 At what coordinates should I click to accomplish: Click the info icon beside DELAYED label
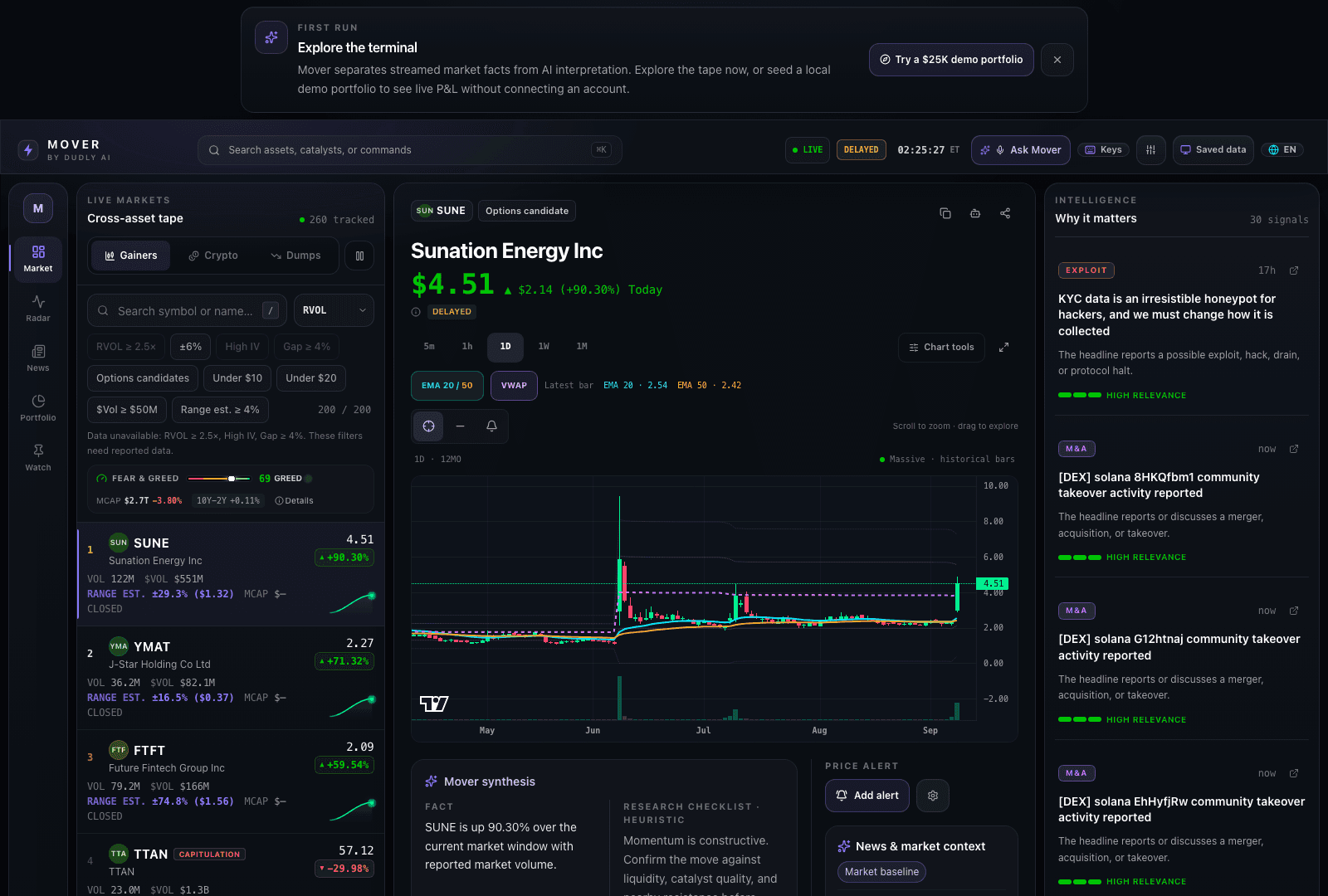click(416, 312)
